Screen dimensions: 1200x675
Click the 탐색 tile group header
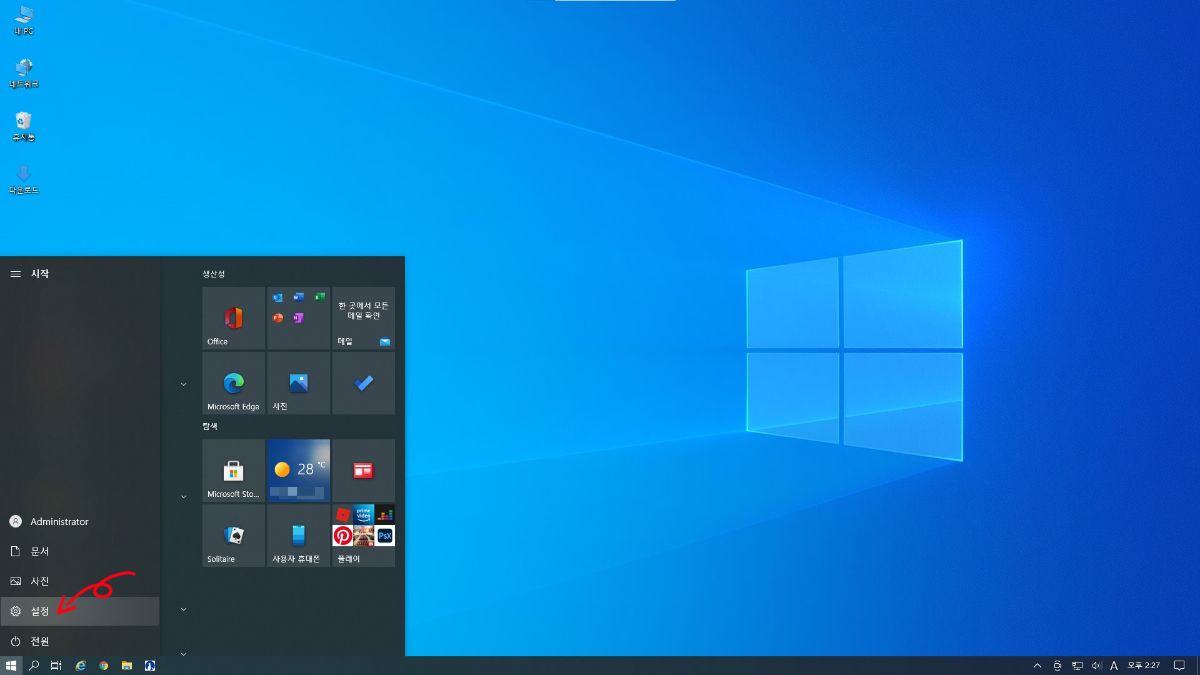click(210, 426)
